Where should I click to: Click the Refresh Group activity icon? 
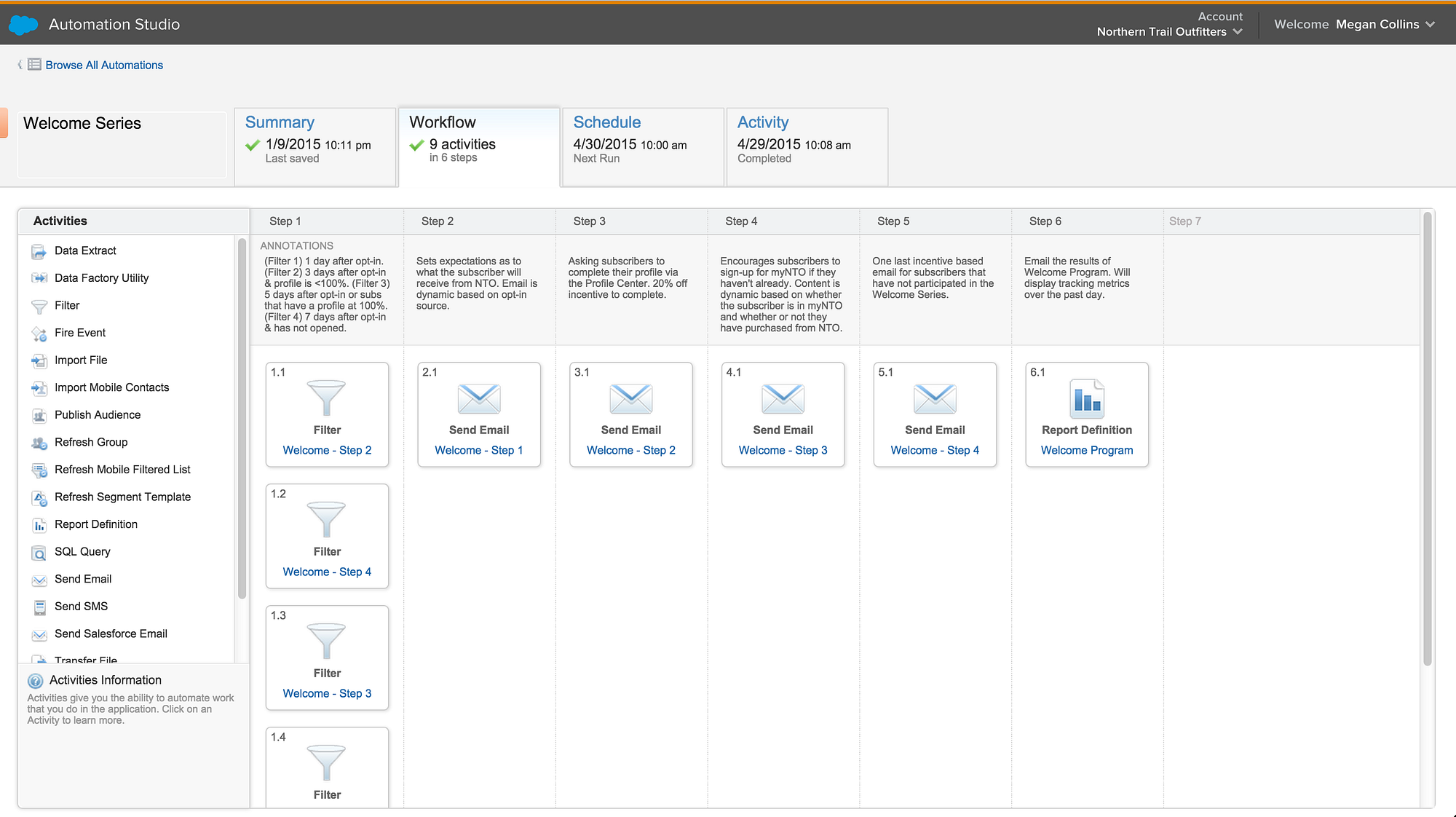39,443
